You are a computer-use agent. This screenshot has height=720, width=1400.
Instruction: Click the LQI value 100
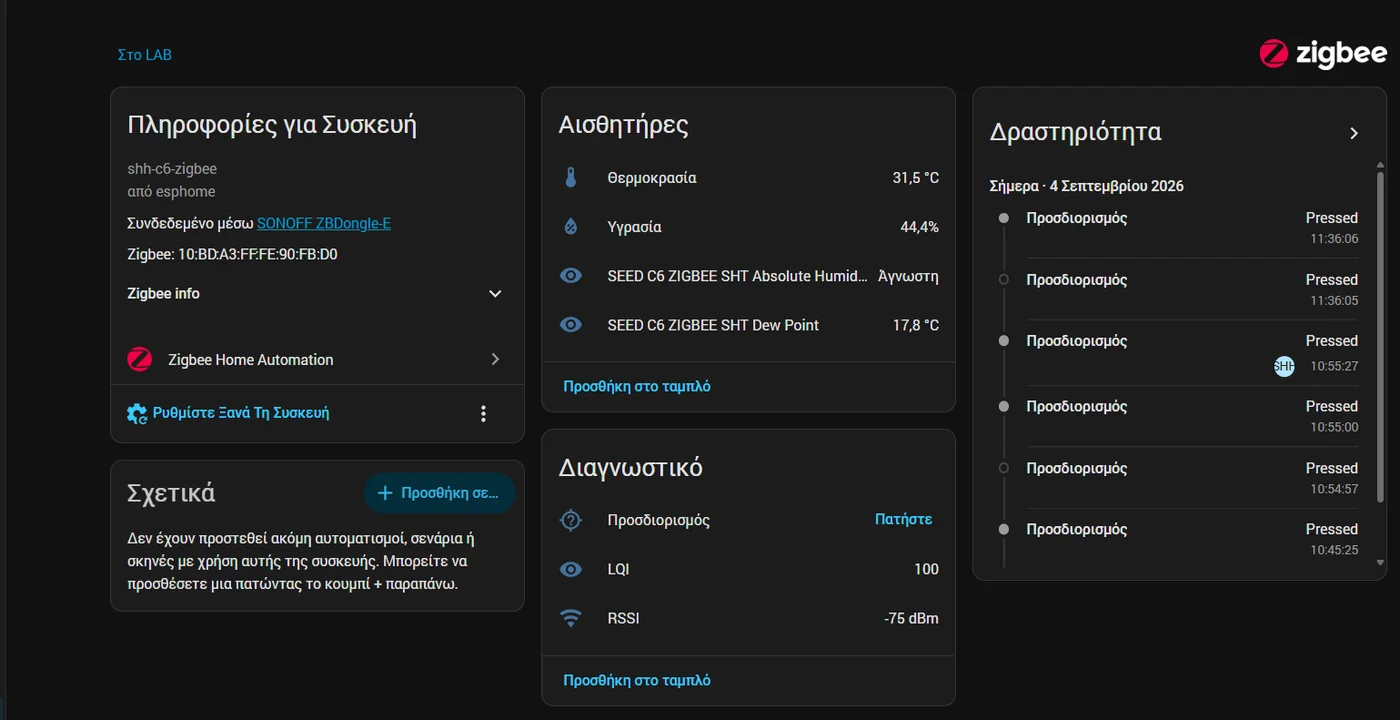pos(926,569)
